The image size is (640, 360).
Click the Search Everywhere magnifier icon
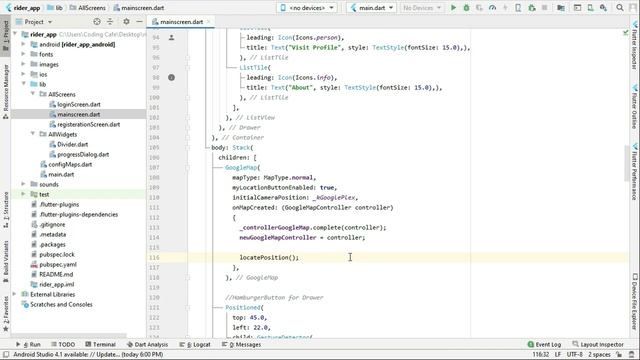620,8
